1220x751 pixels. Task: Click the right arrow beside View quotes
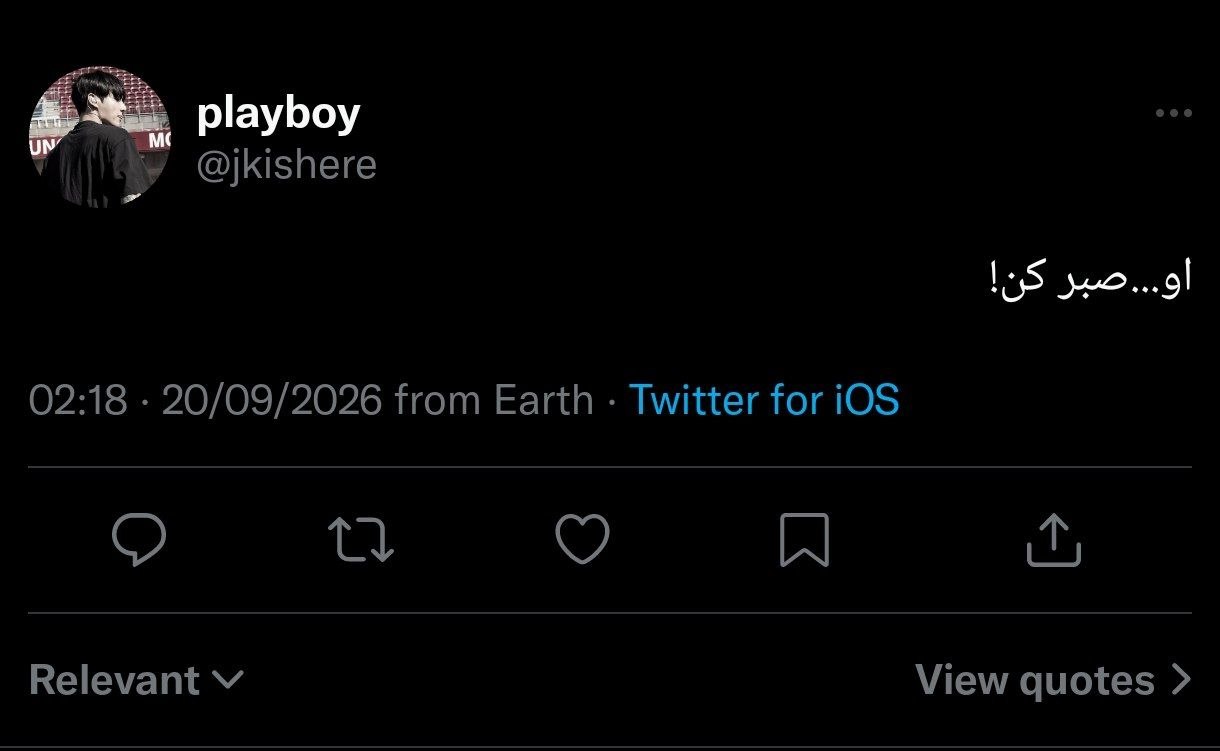[1181, 681]
